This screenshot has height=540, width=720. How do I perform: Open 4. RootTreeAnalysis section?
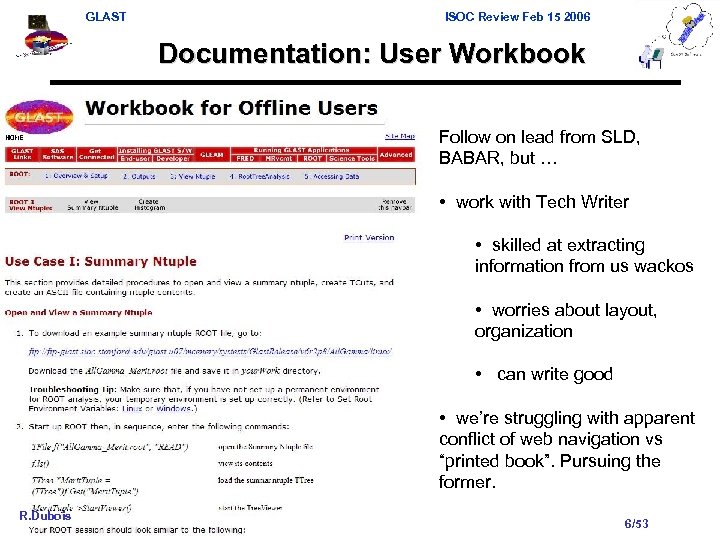point(259,176)
